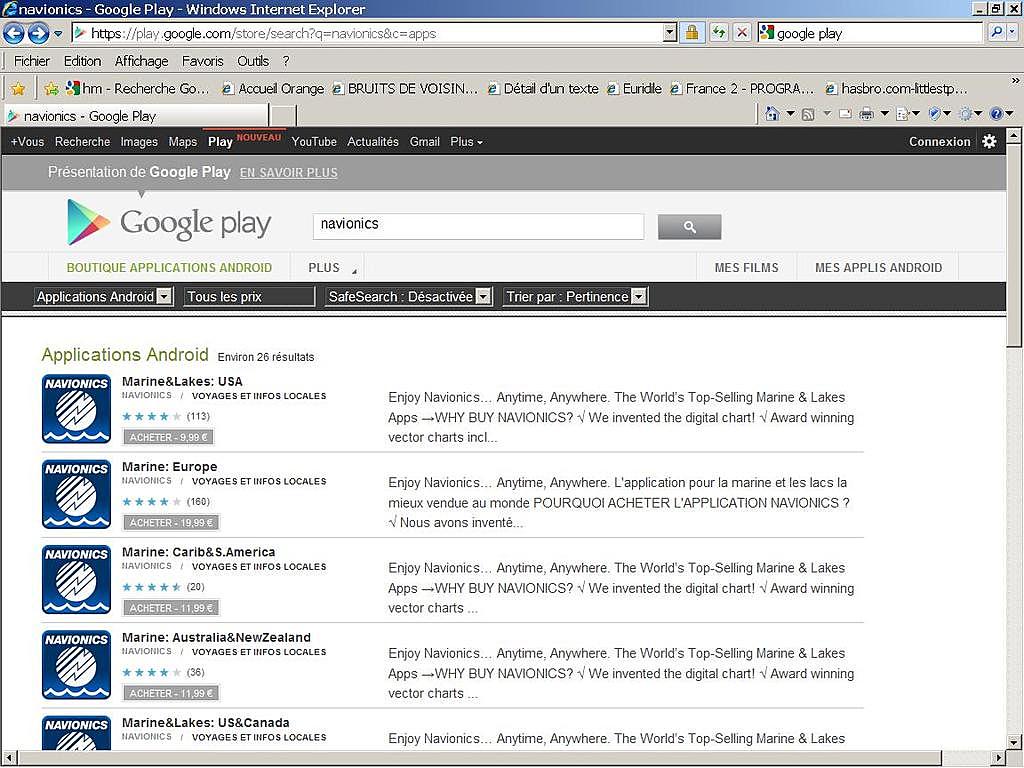Screen dimensions: 1024x768
Task: Buy Marine: Carib&S.America for 11,99 €
Action: point(171,608)
